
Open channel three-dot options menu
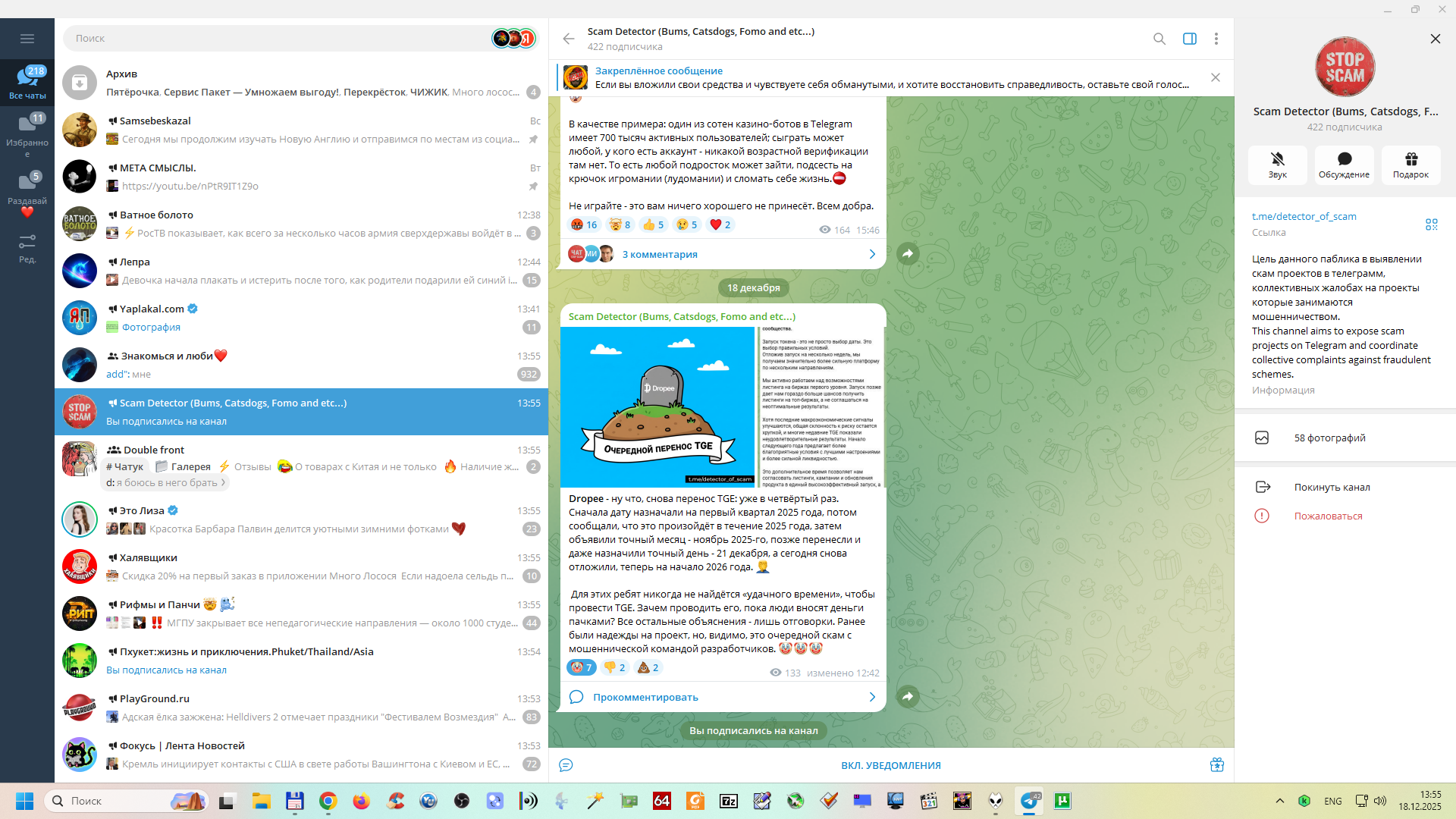[1216, 39]
